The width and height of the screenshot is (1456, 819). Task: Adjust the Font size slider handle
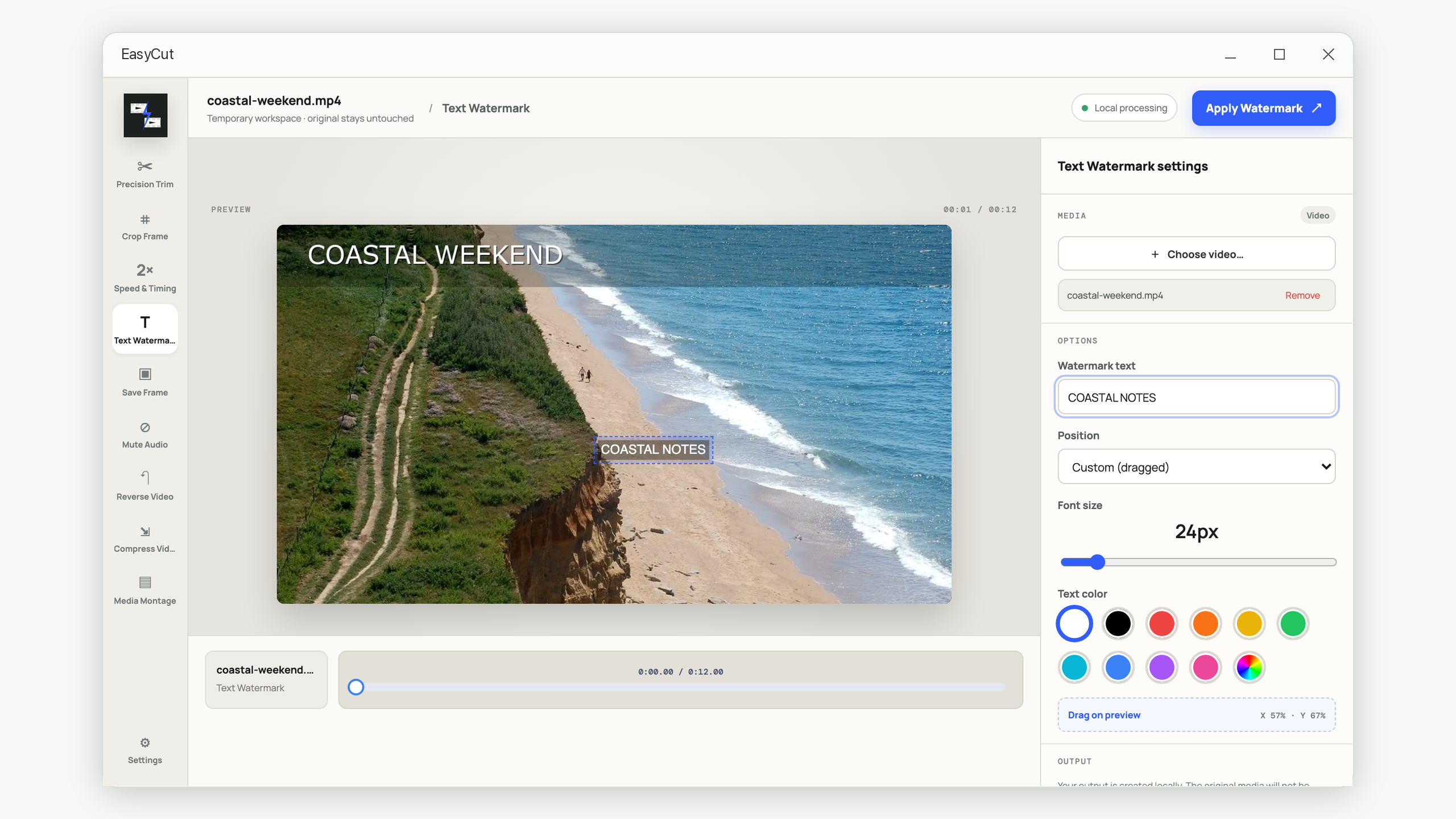pyautogui.click(x=1097, y=562)
